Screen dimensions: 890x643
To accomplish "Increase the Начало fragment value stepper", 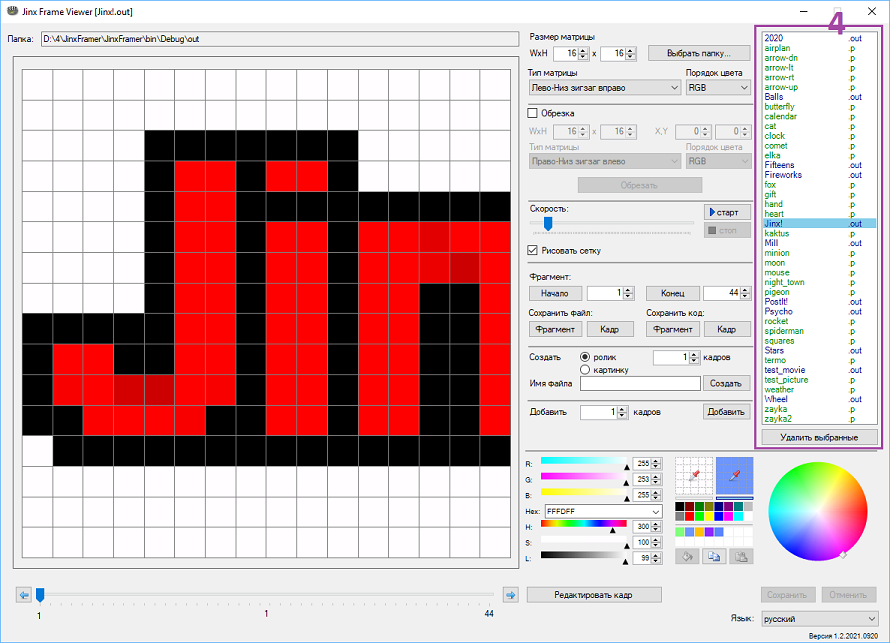I will click(628, 290).
